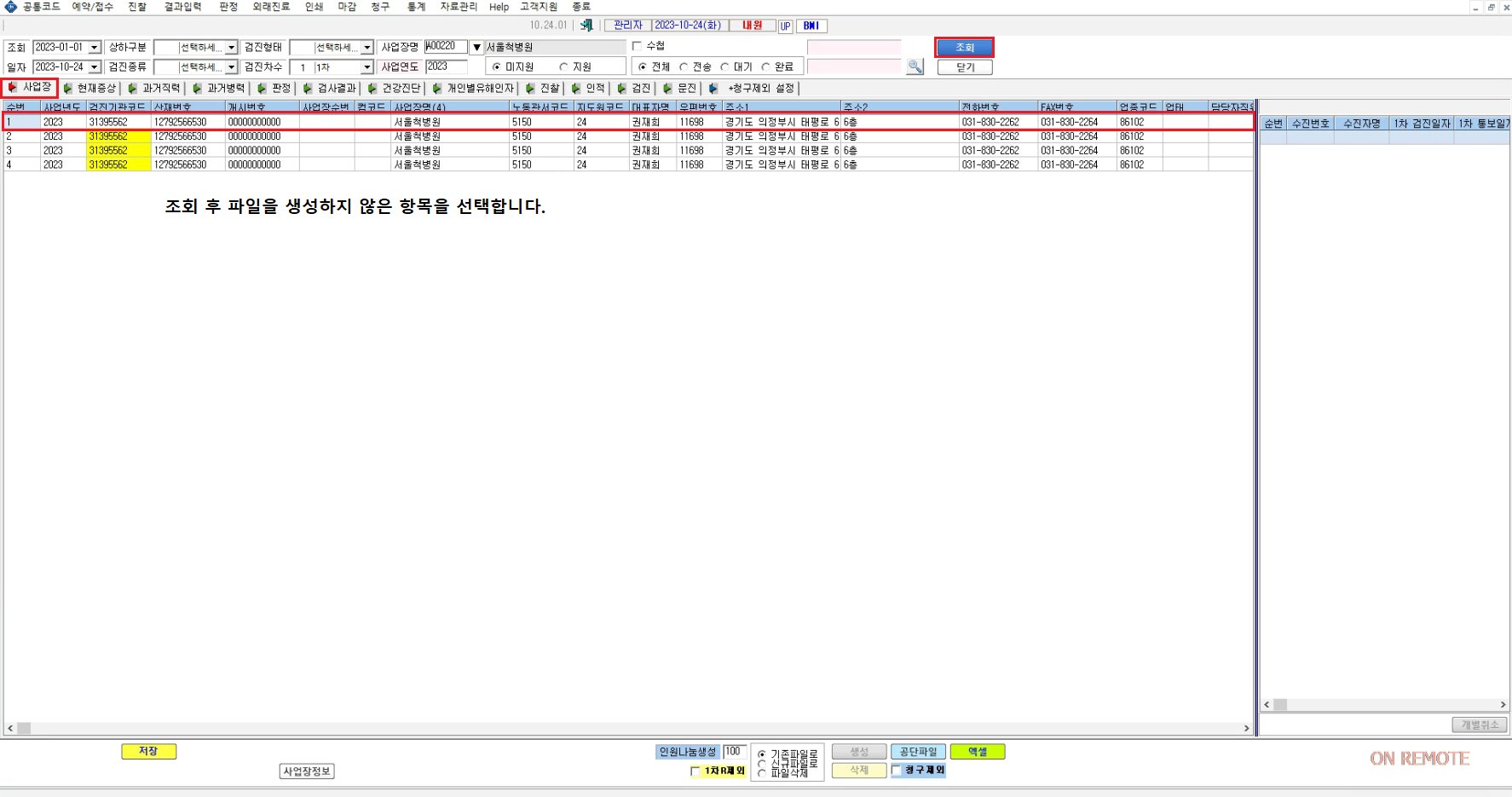Image resolution: width=1512 pixels, height=797 pixels.
Task: Click the blue 조회 button
Action: 964,47
